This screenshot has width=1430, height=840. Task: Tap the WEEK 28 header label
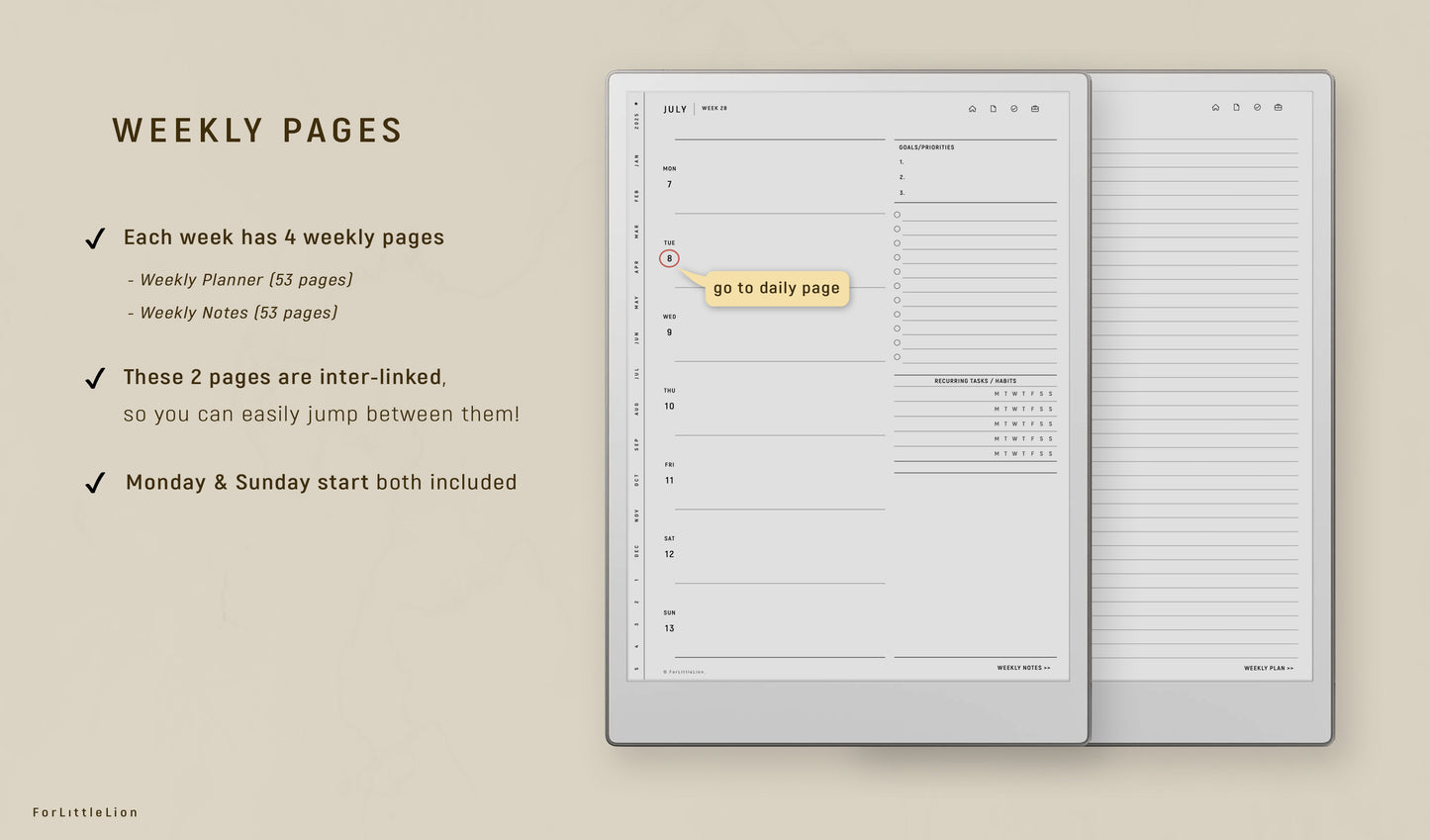(715, 109)
